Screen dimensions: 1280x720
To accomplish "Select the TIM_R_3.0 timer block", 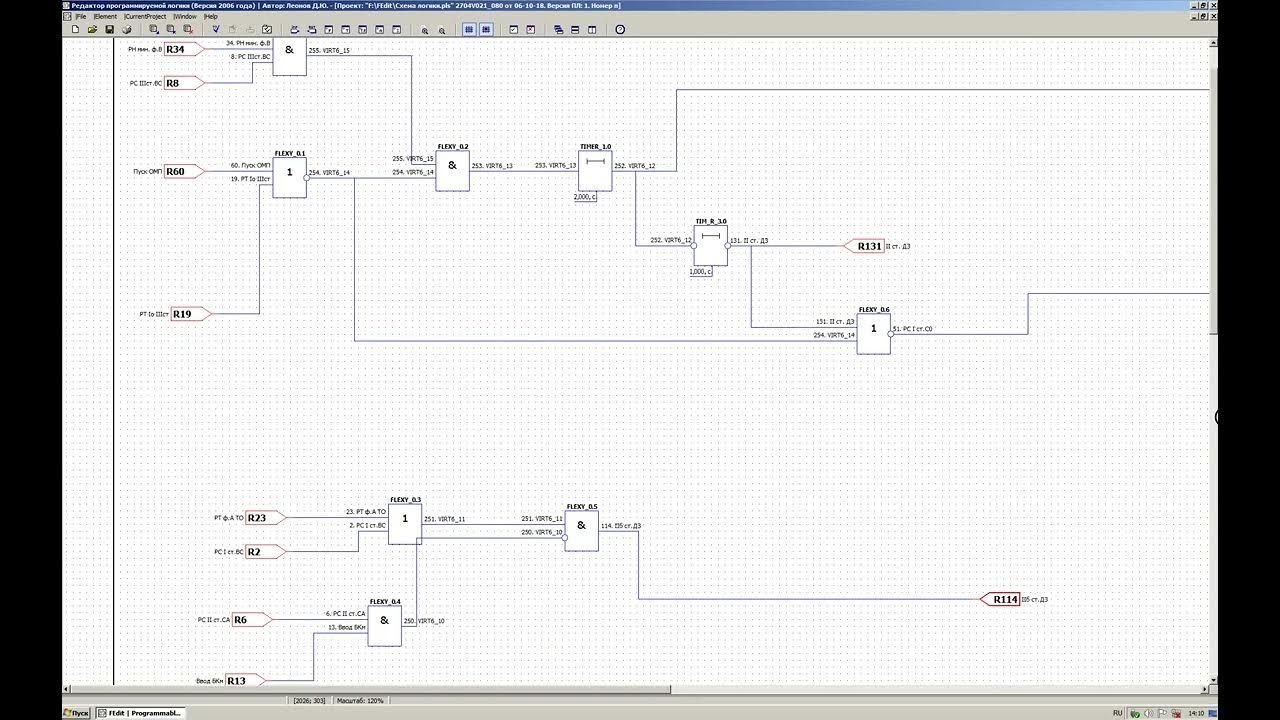I will [711, 245].
